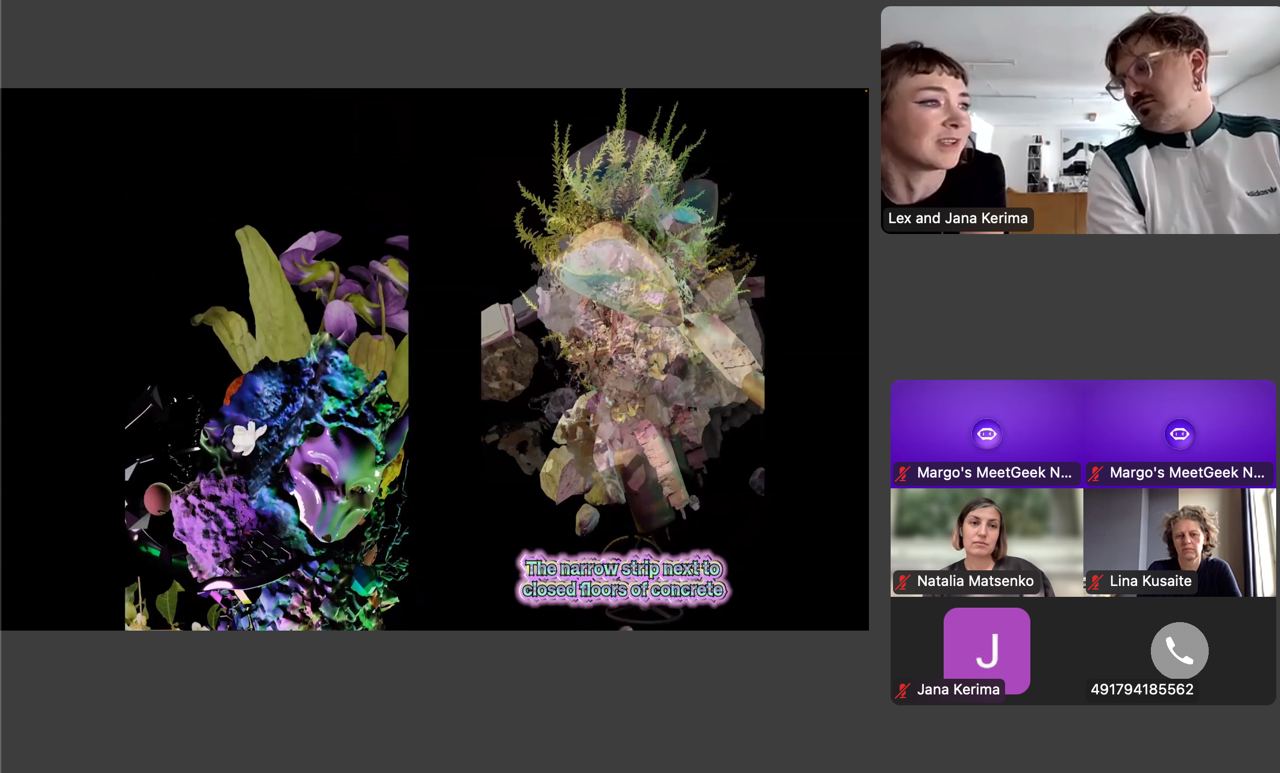The width and height of the screenshot is (1280, 773).
Task: Click the 'Natalia Matsenko' name label
Action: coord(975,581)
